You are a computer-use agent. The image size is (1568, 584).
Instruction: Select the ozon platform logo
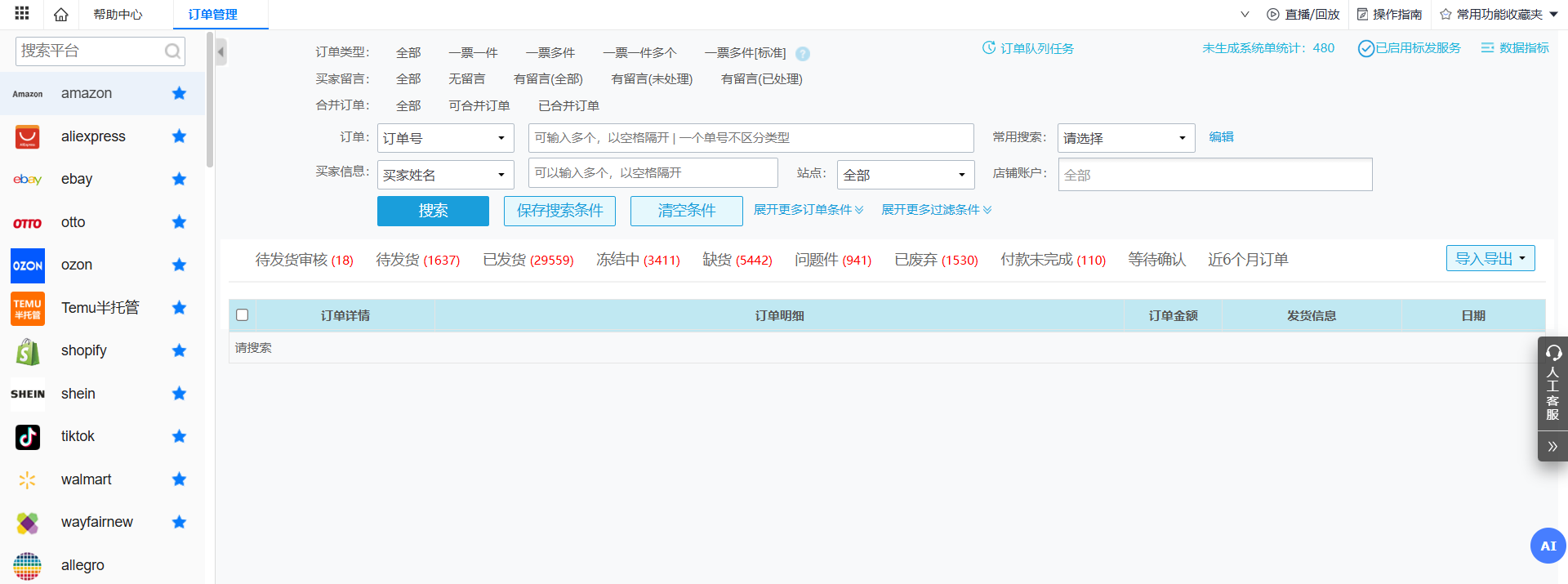pos(28,265)
